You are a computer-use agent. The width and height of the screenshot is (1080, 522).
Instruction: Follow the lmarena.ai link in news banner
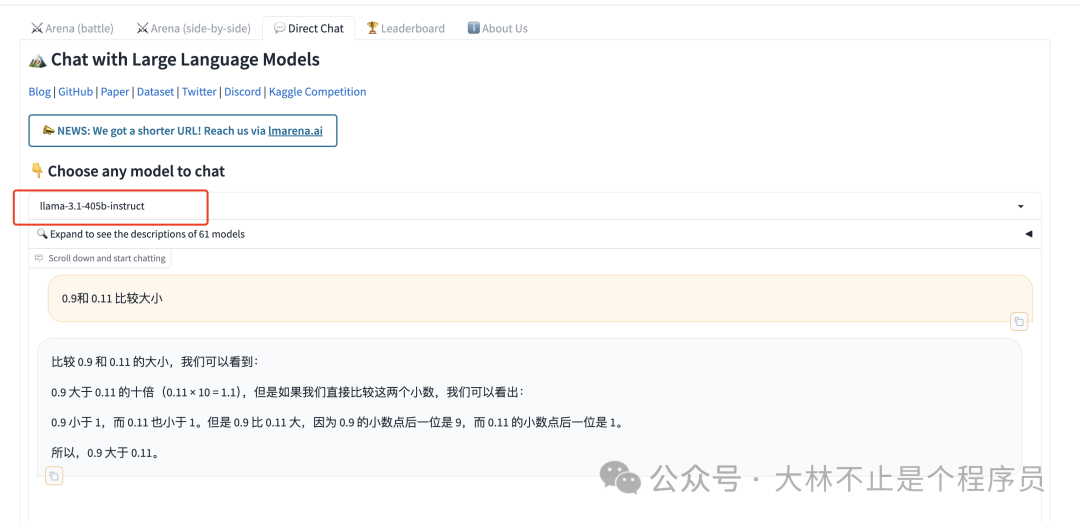295,130
